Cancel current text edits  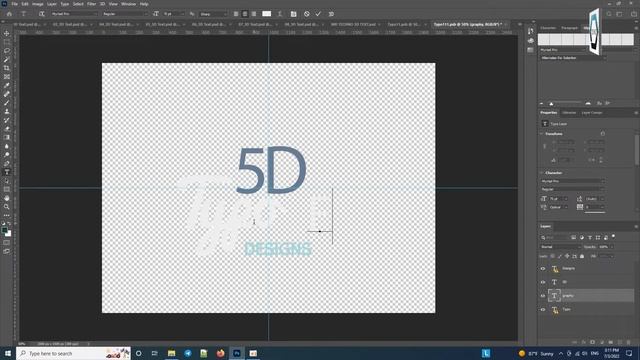coord(307,14)
